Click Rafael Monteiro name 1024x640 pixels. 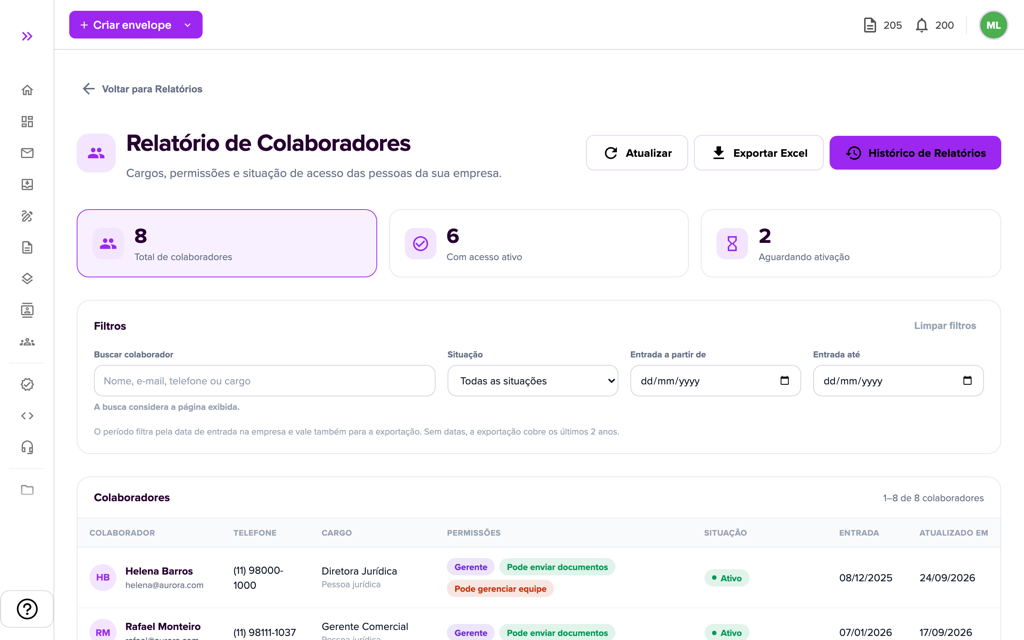[x=163, y=626]
